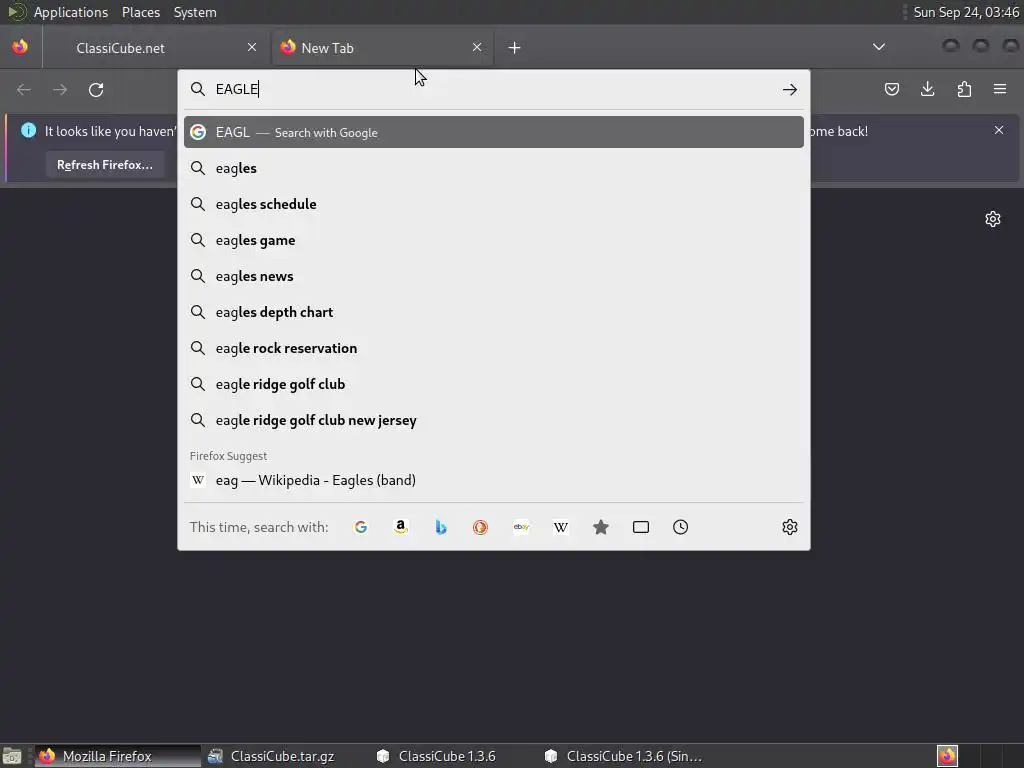The image size is (1024, 768).
Task: Choose the 'eagles news' suggestion
Action: coord(494,276)
